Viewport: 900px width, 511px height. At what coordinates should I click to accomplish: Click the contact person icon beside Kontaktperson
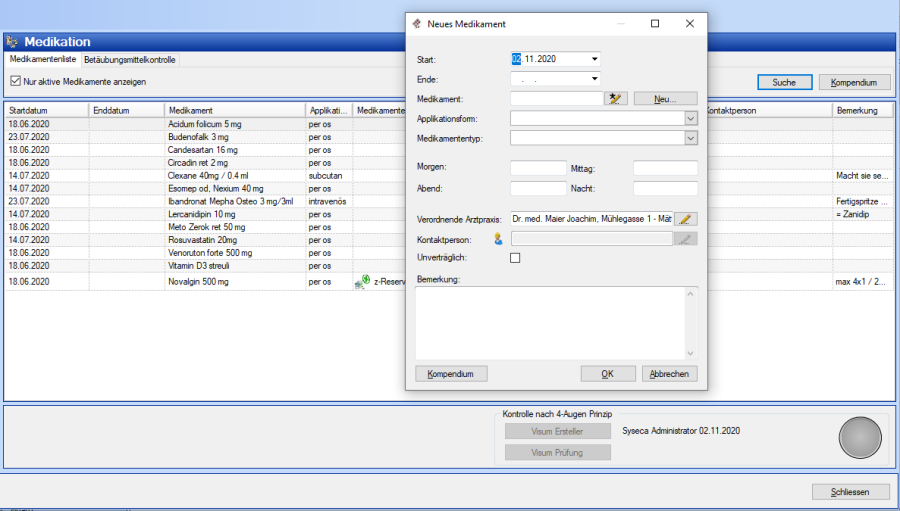(x=497, y=239)
